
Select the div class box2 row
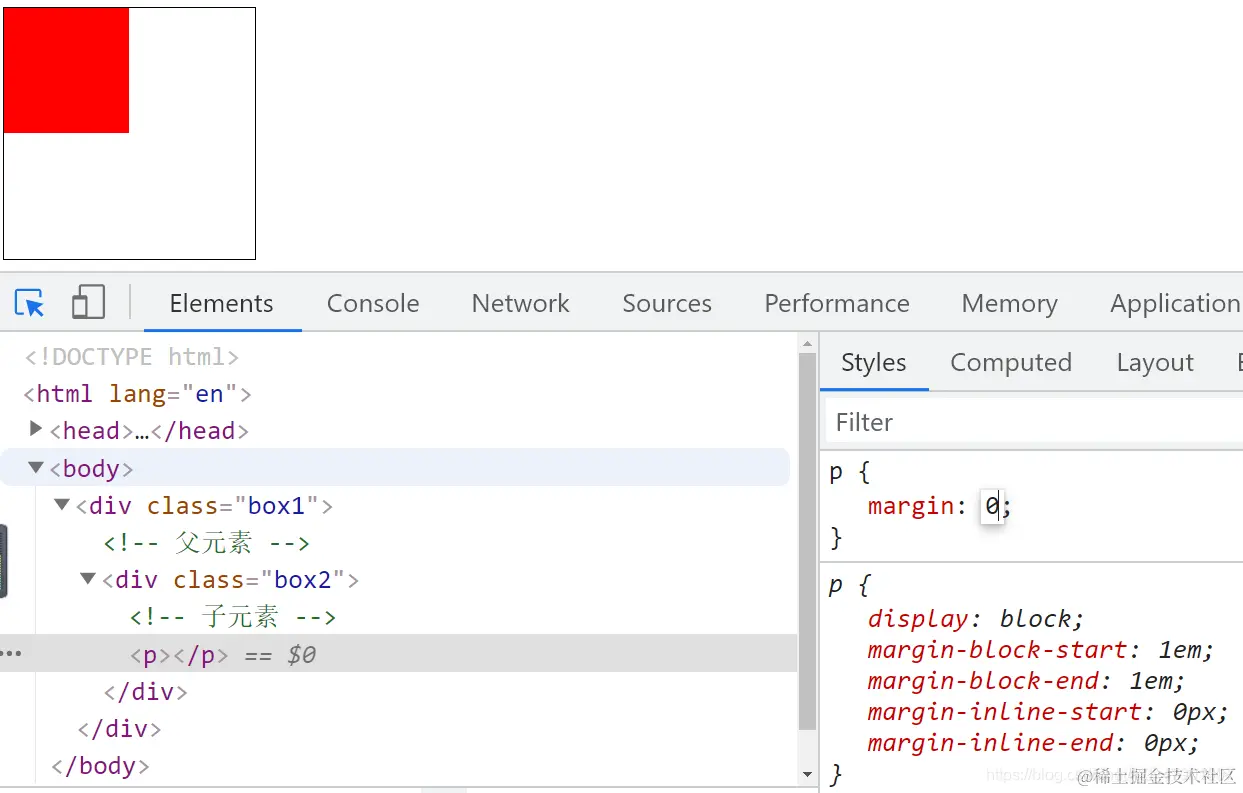[230, 580]
